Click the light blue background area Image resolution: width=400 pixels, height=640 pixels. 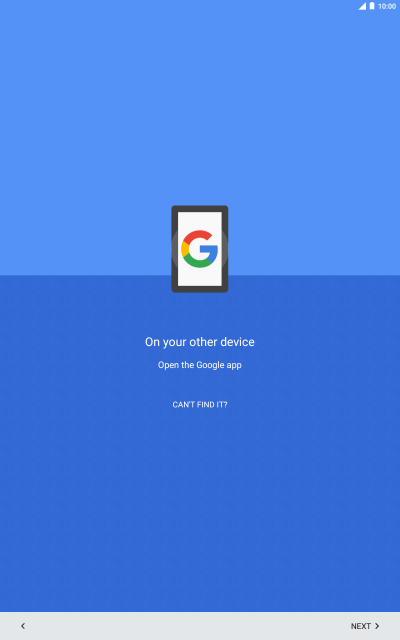pos(200,102)
